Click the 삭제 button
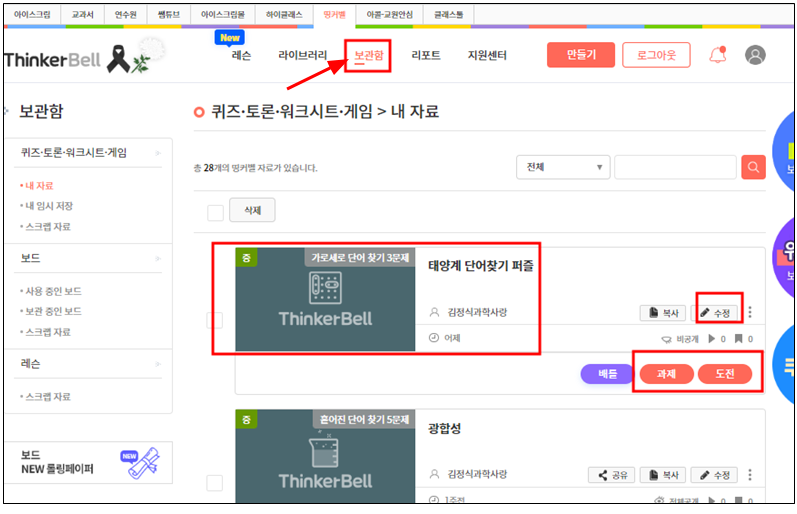Screen dimensions: 797x514 tap(252, 210)
